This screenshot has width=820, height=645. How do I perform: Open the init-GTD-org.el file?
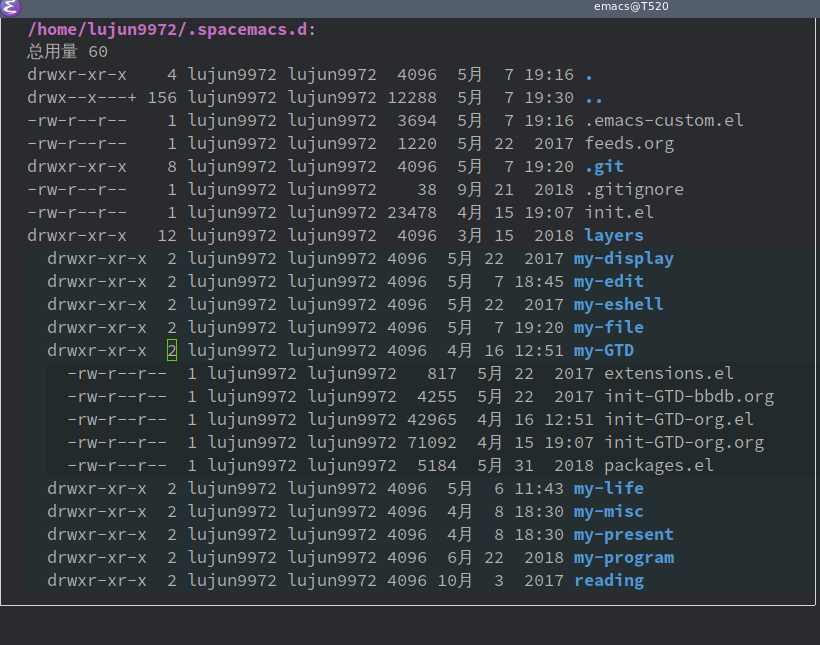click(678, 419)
